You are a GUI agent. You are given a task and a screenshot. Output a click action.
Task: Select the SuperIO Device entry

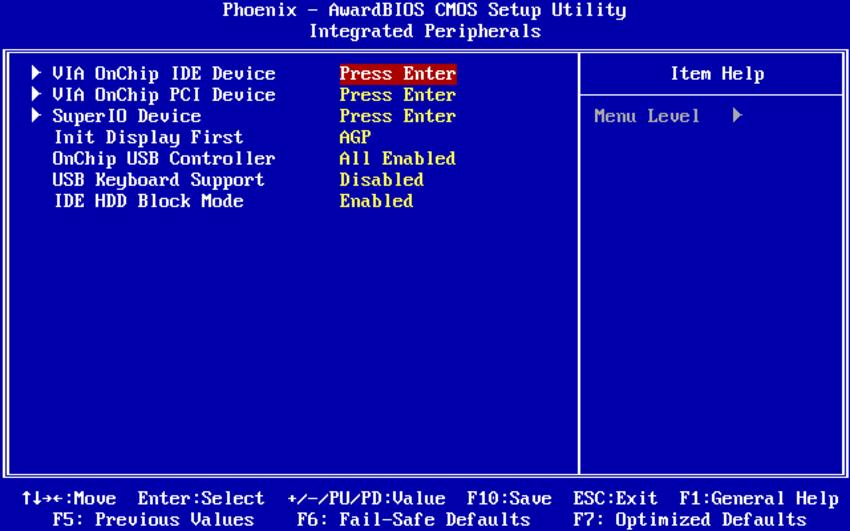pos(127,116)
